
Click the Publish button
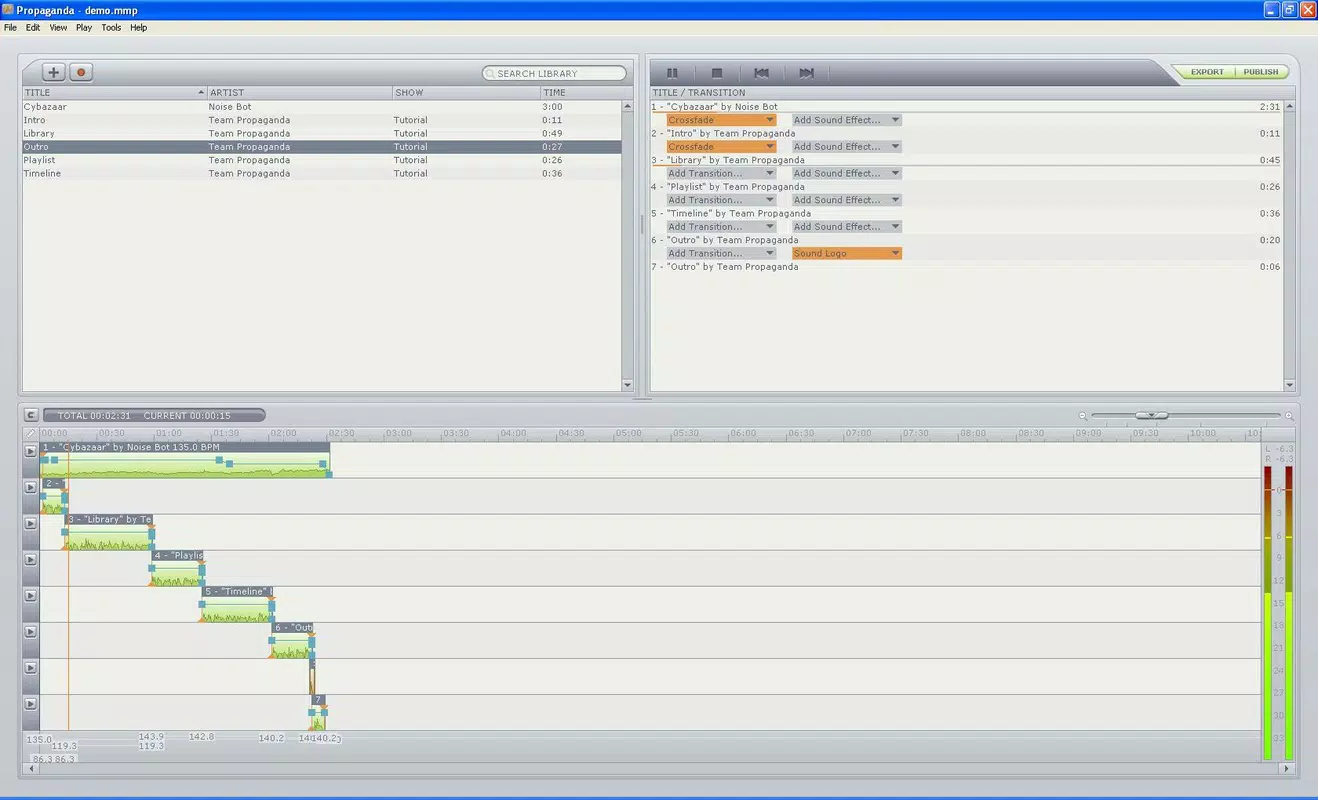[x=1261, y=72]
